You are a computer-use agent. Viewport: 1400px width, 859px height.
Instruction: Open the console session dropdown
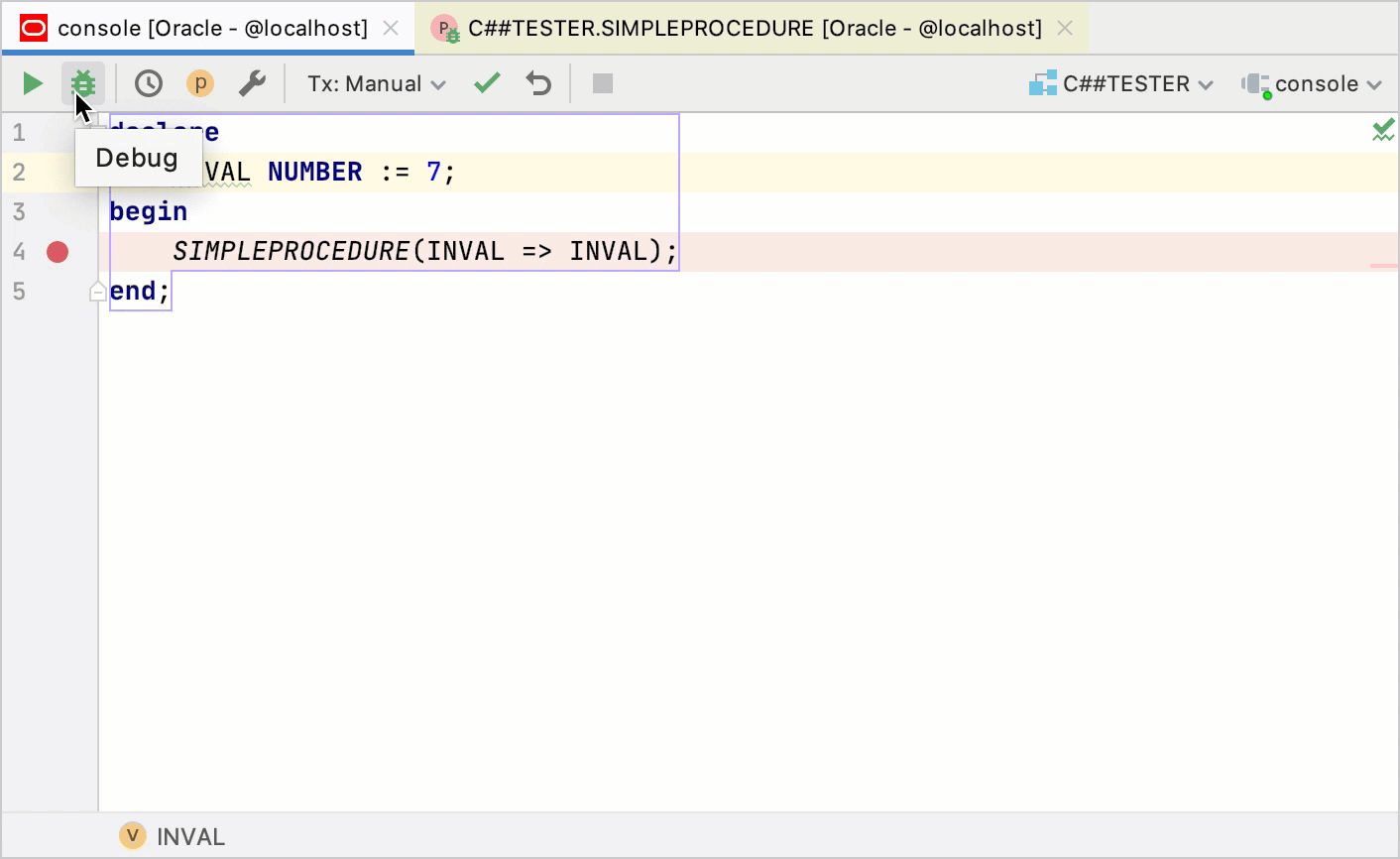pos(1311,83)
